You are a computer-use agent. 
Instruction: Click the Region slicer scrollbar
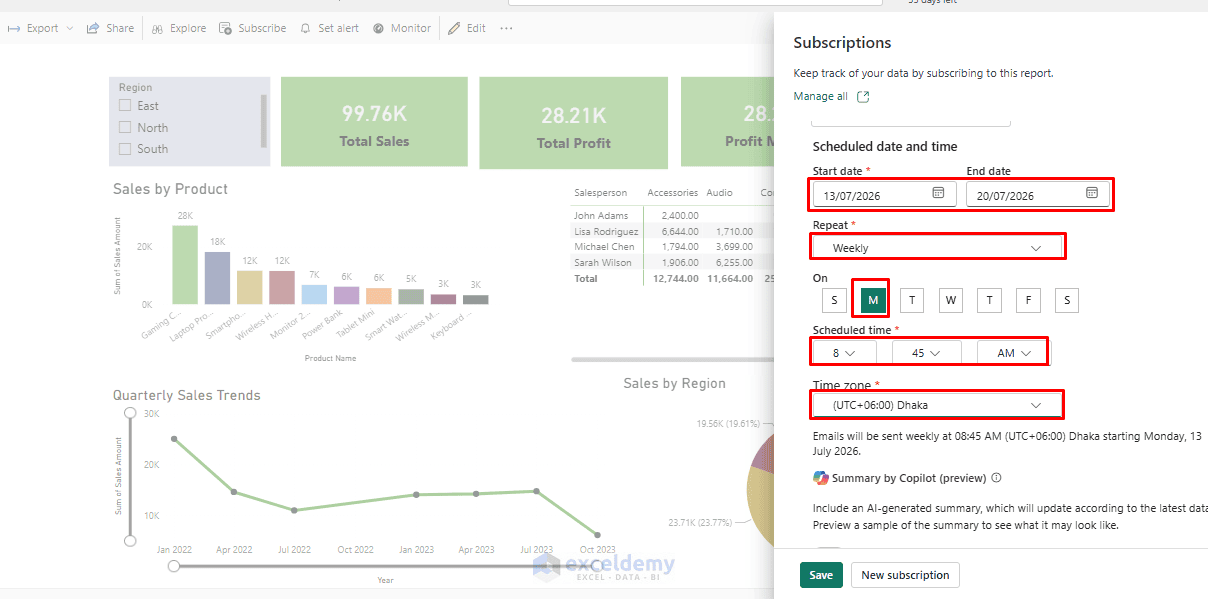pyautogui.click(x=264, y=120)
